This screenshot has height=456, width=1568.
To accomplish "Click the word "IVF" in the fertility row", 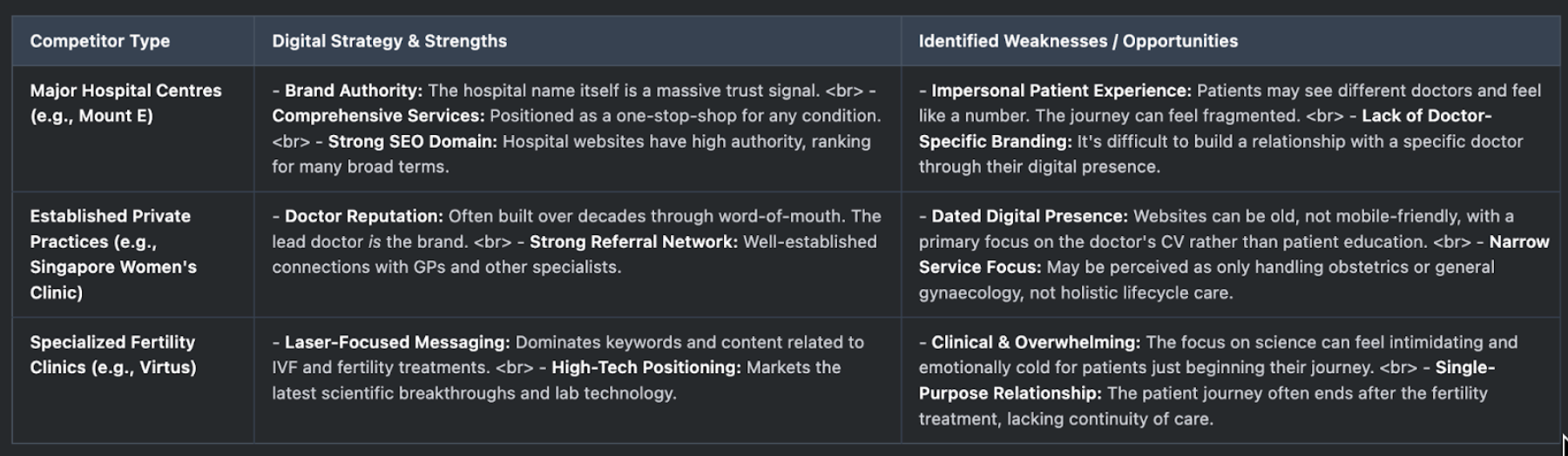I will click(286, 367).
